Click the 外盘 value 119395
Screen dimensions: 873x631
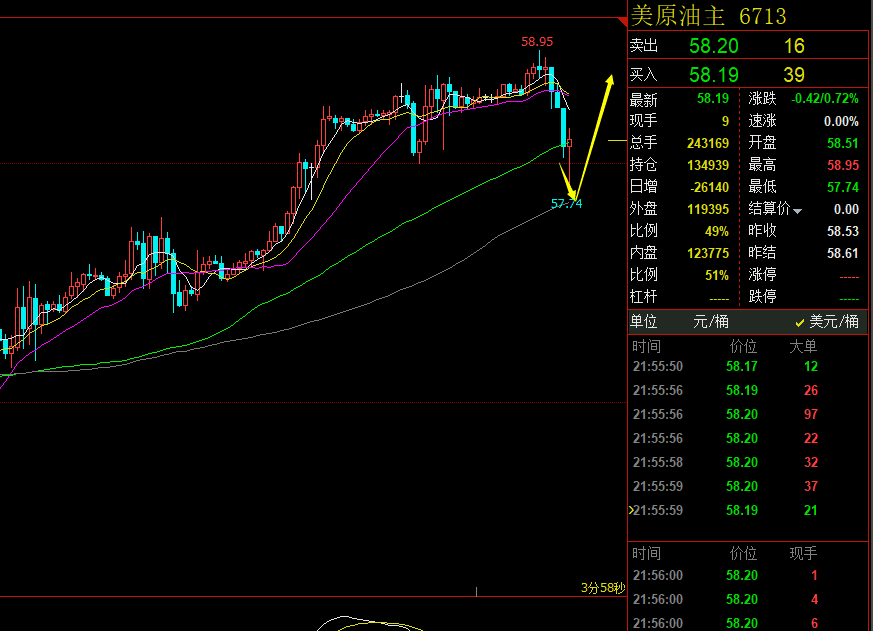(708, 209)
